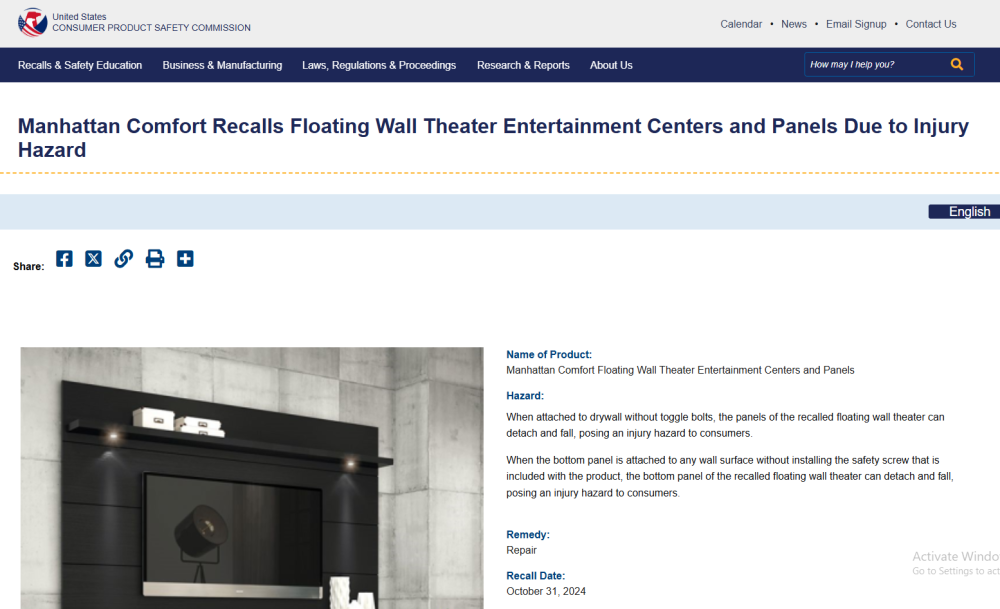The width and height of the screenshot is (1000, 609).
Task: Type in the 'How may I help you?' field
Action: pyautogui.click(x=873, y=65)
